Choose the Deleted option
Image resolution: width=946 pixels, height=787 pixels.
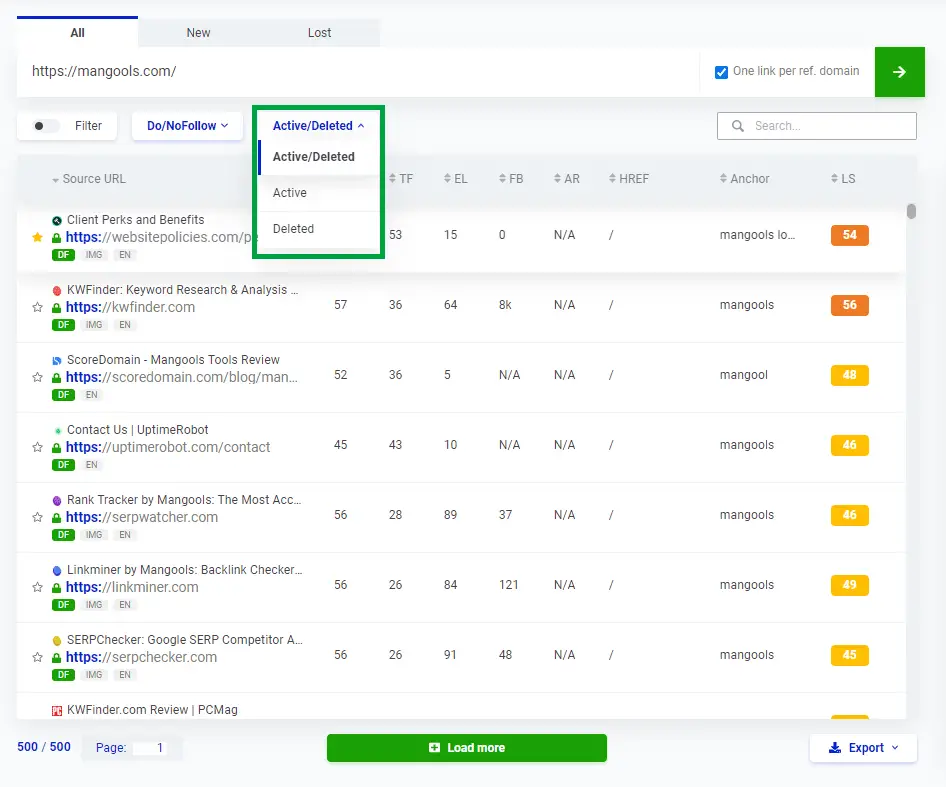coord(319,229)
